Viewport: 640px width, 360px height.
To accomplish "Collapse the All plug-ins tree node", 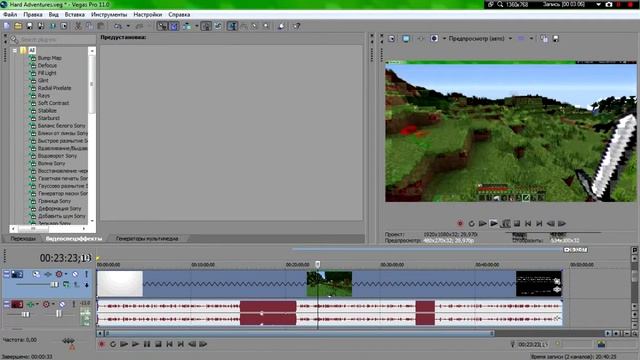I will 15,51.
